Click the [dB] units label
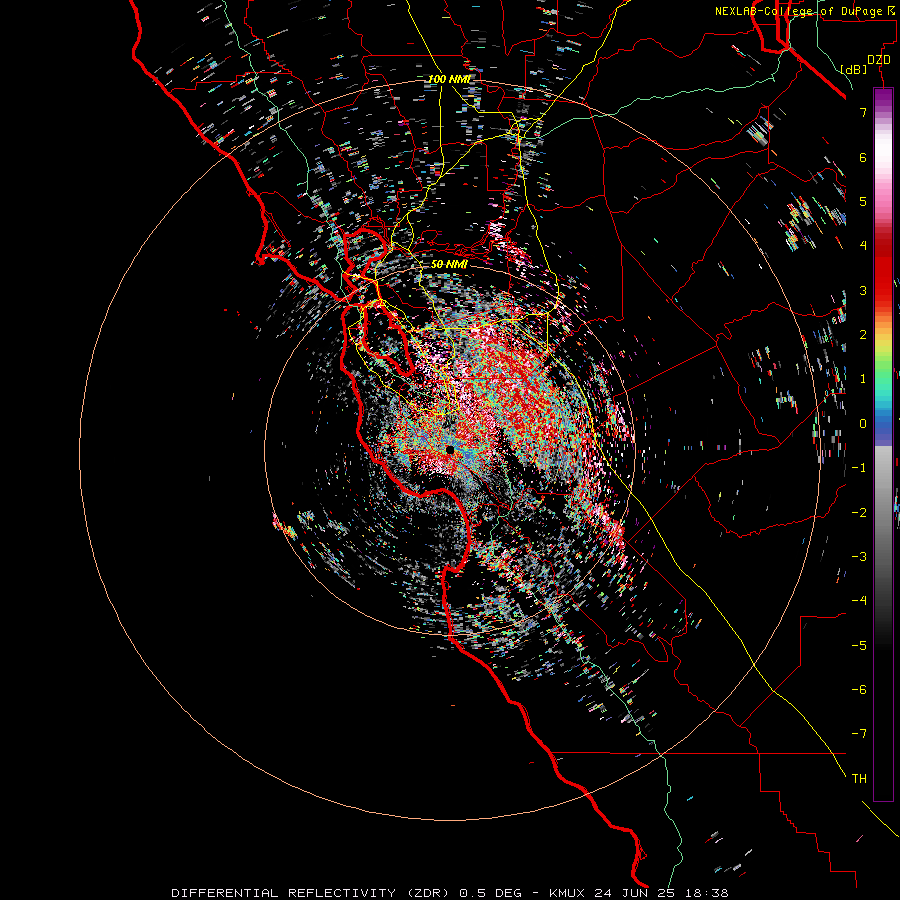 point(853,69)
